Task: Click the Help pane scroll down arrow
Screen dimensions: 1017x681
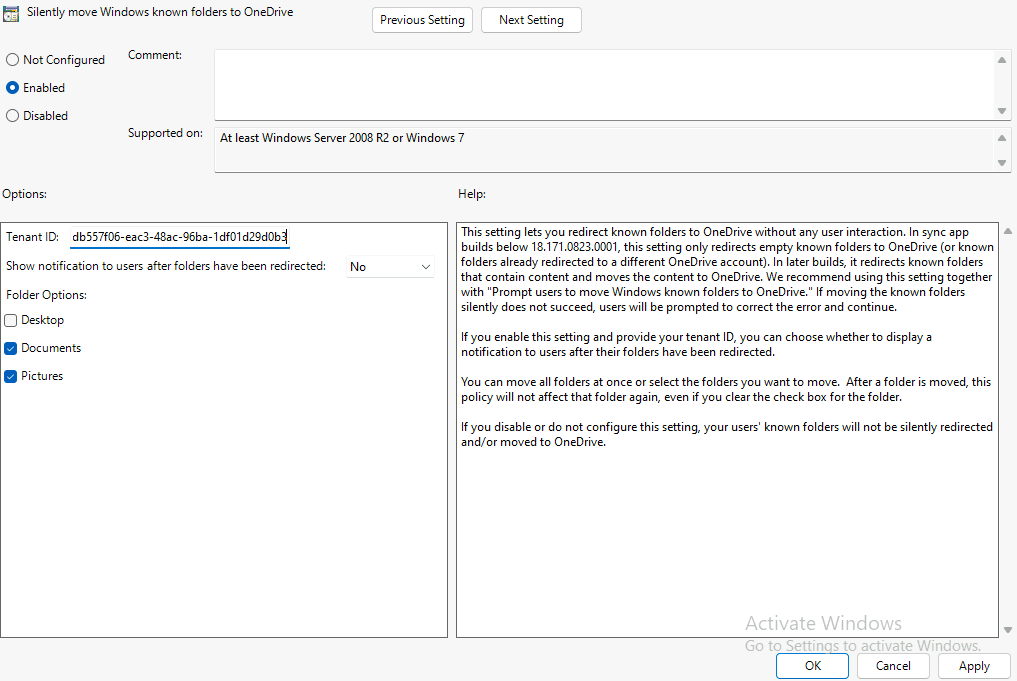Action: (1008, 629)
